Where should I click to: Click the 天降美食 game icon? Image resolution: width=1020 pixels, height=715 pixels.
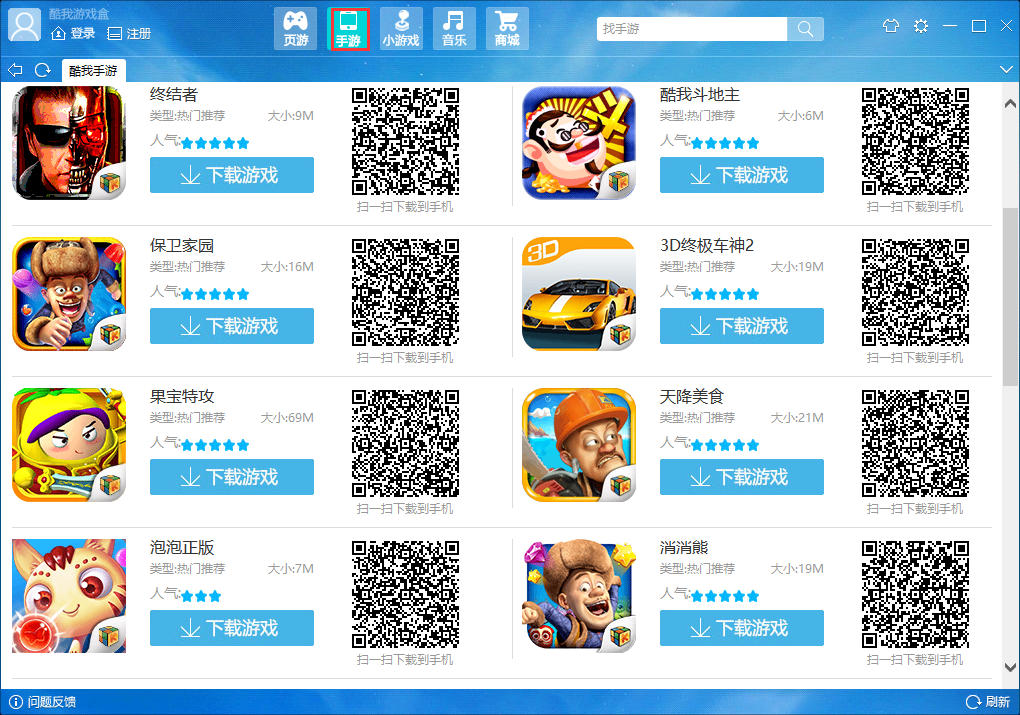[579, 444]
